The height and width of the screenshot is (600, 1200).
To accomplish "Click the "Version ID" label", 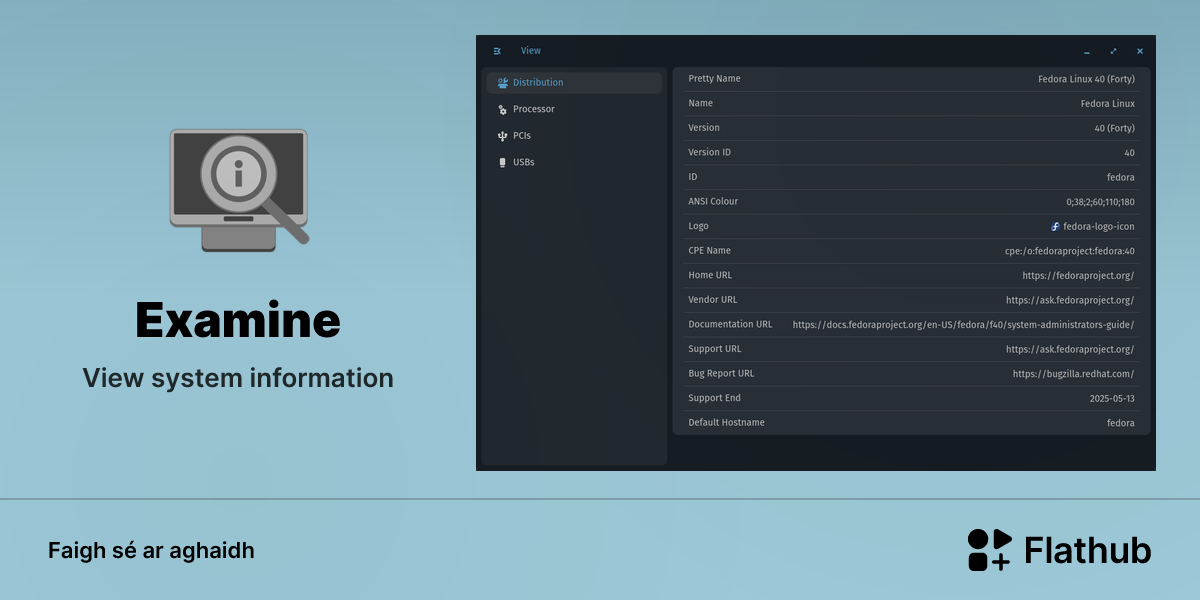I will 709,152.
